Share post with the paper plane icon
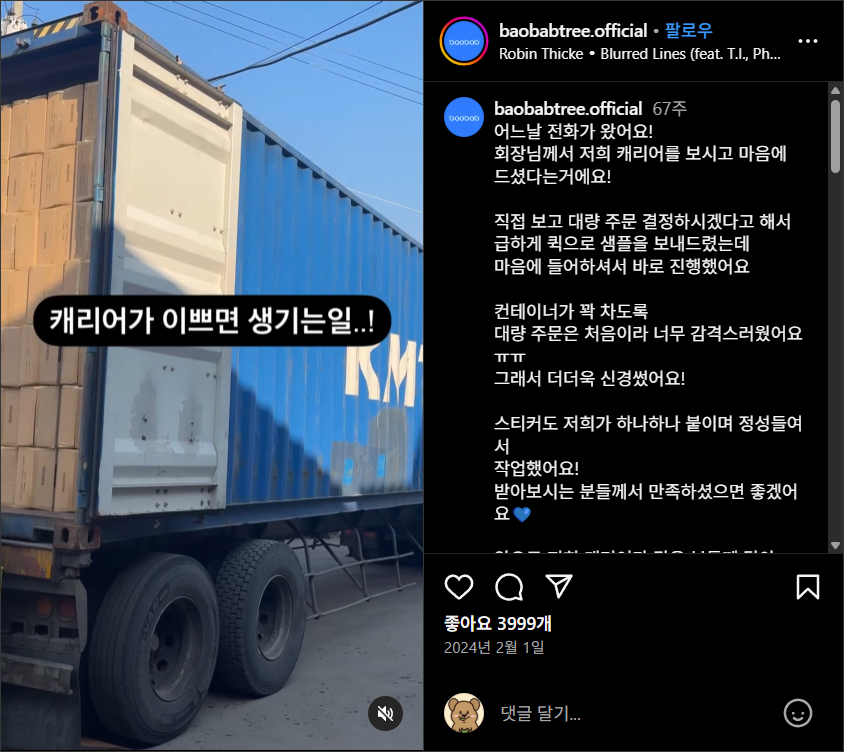The height and width of the screenshot is (752, 844). click(x=559, y=586)
